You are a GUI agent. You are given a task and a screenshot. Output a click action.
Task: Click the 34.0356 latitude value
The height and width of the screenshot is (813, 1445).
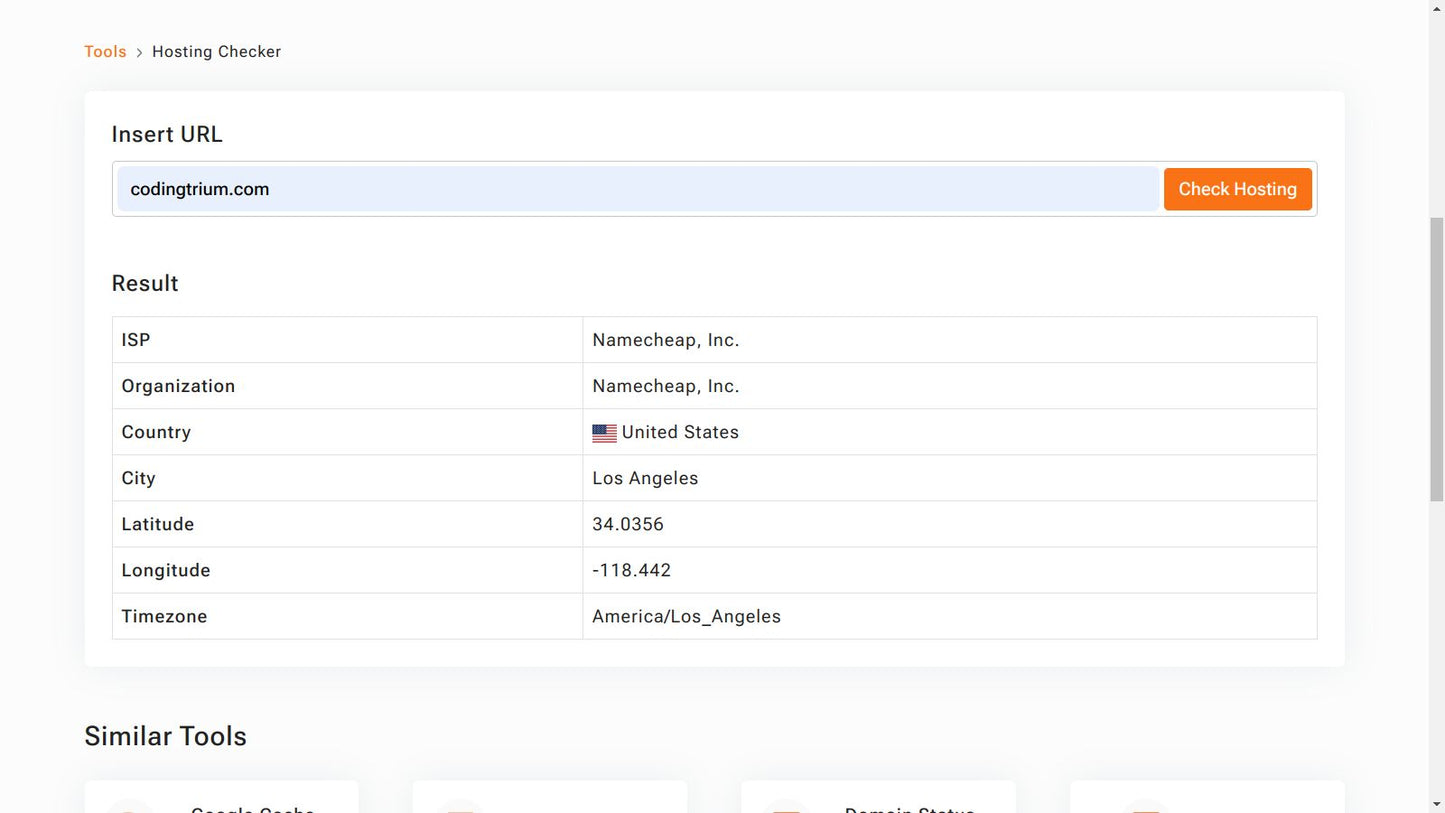pos(628,524)
